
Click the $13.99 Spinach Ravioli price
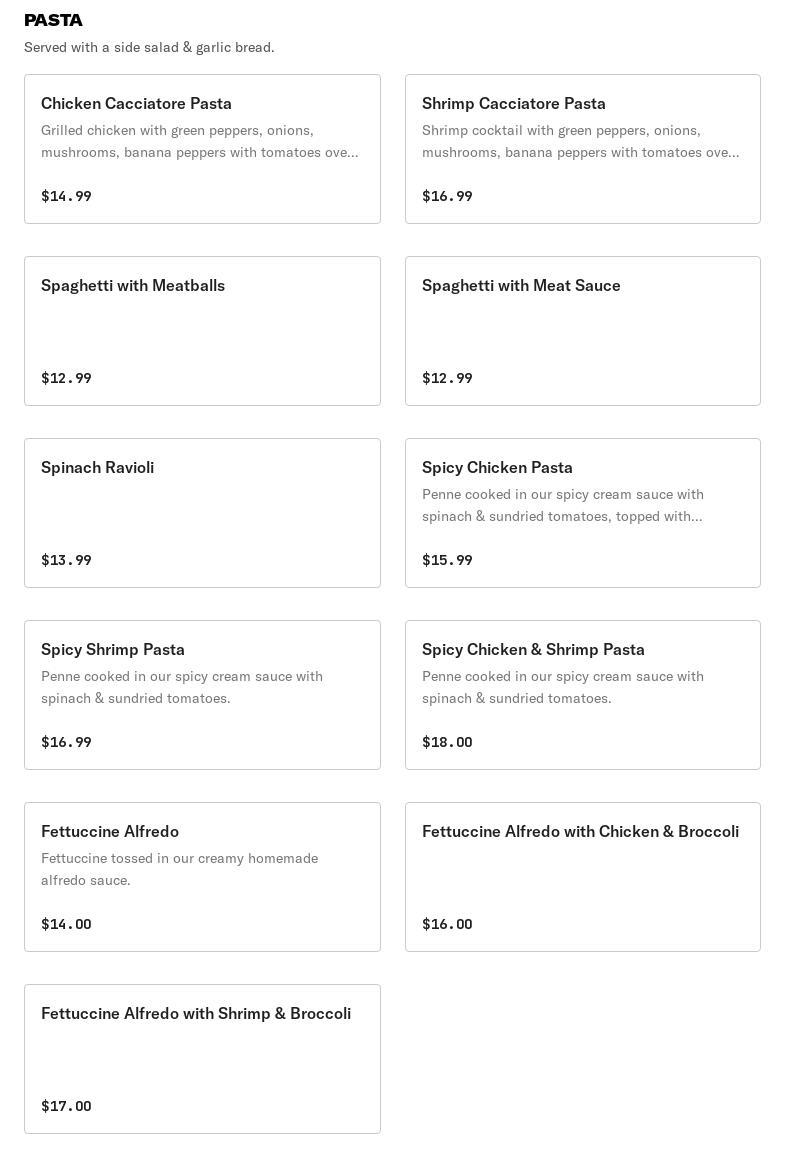tap(66, 560)
